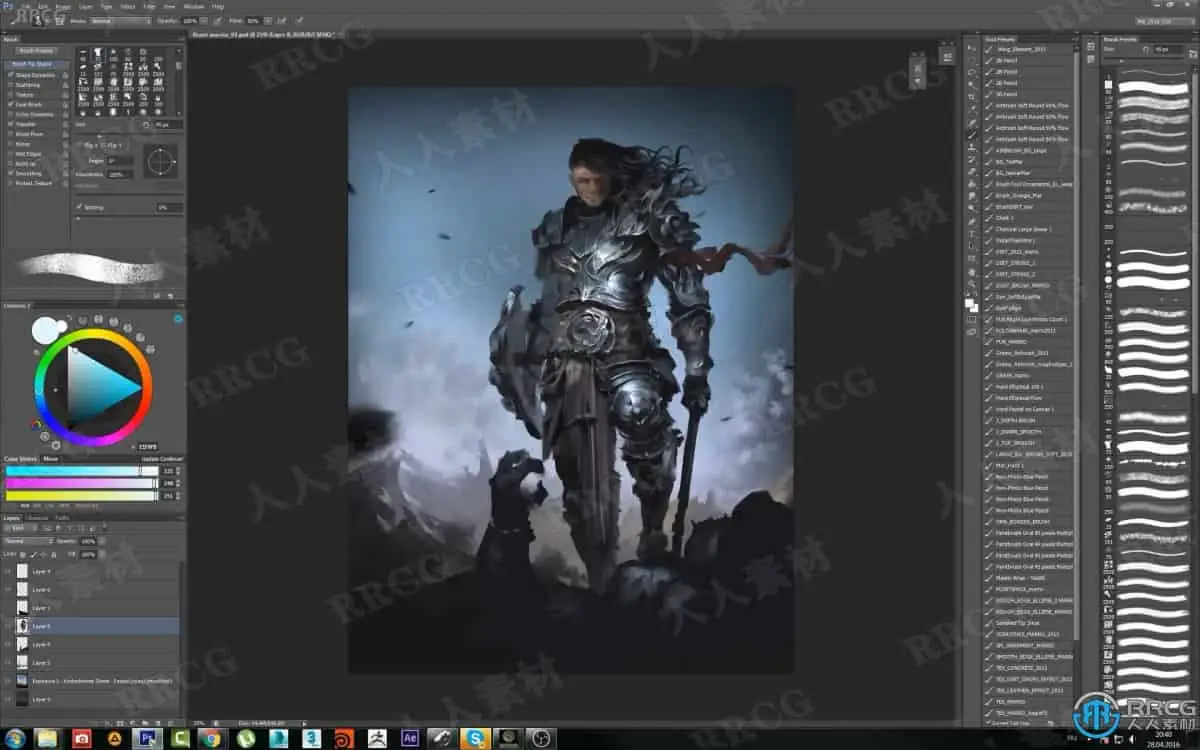Adjust the cyan color slider
Image resolution: width=1200 pixels, height=750 pixels.
81,471
